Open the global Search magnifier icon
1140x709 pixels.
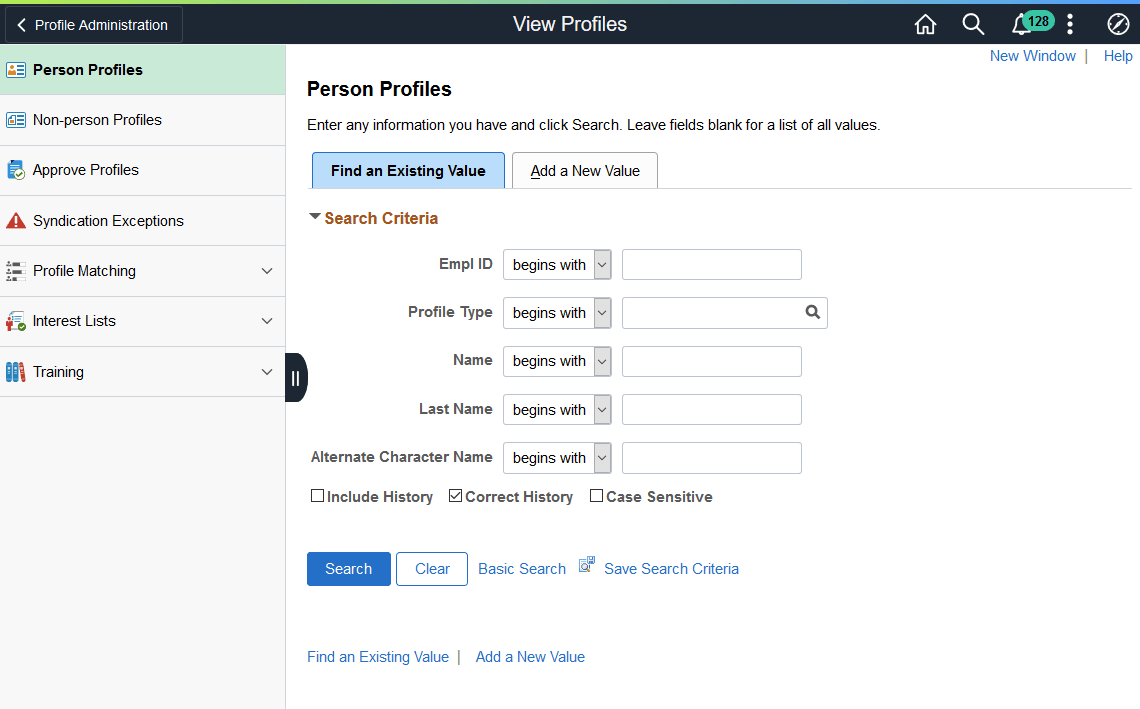coord(973,23)
